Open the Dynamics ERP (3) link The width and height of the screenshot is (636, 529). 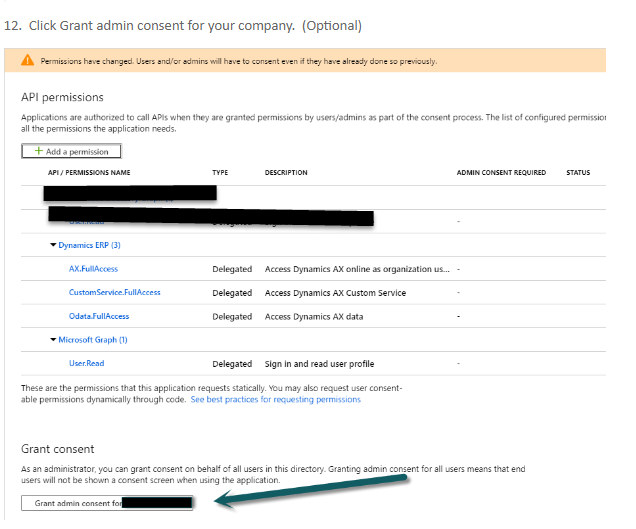[x=89, y=245]
